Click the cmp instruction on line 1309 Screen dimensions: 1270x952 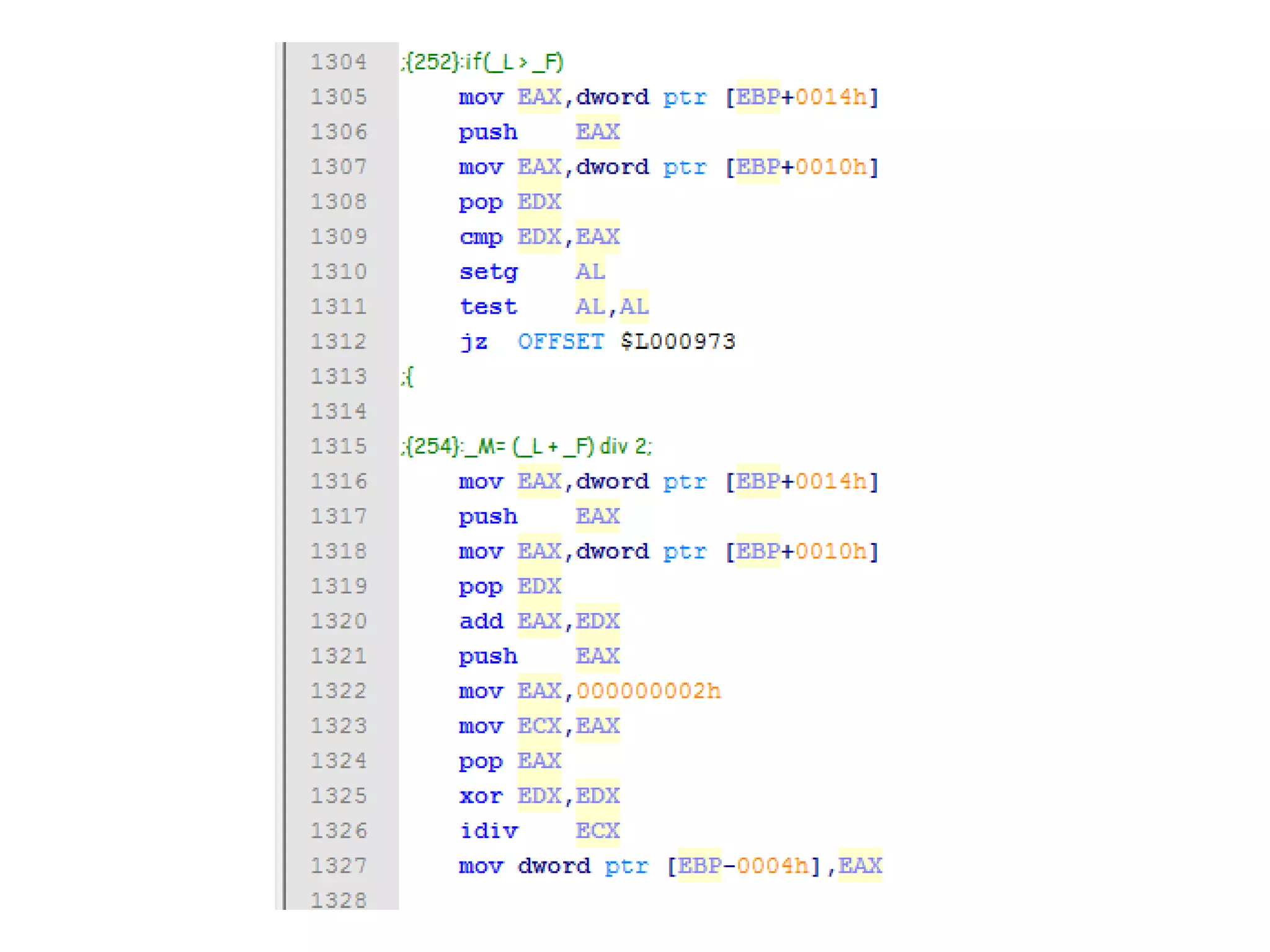click(481, 237)
